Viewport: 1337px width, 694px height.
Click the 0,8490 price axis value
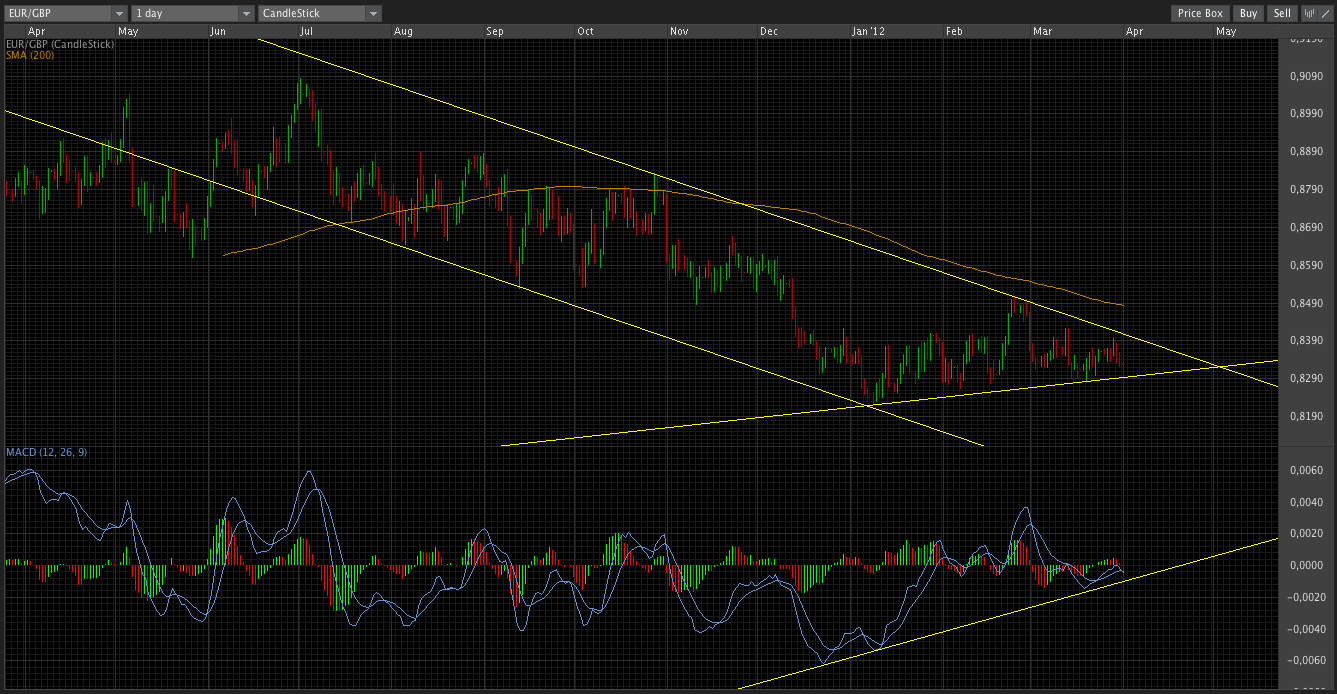coord(1304,303)
